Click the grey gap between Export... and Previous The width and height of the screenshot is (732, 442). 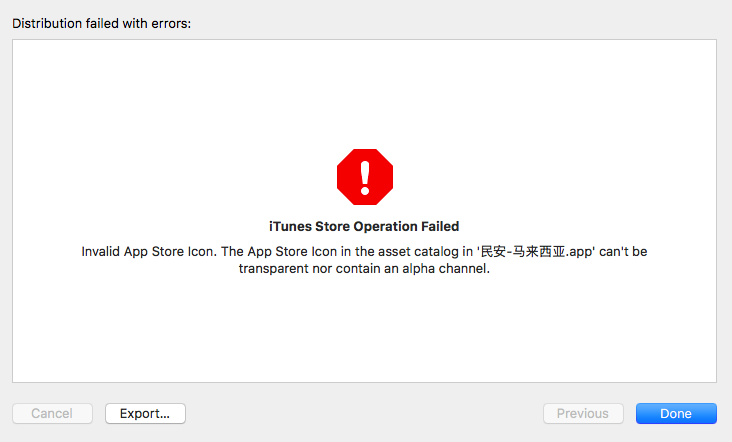point(364,413)
